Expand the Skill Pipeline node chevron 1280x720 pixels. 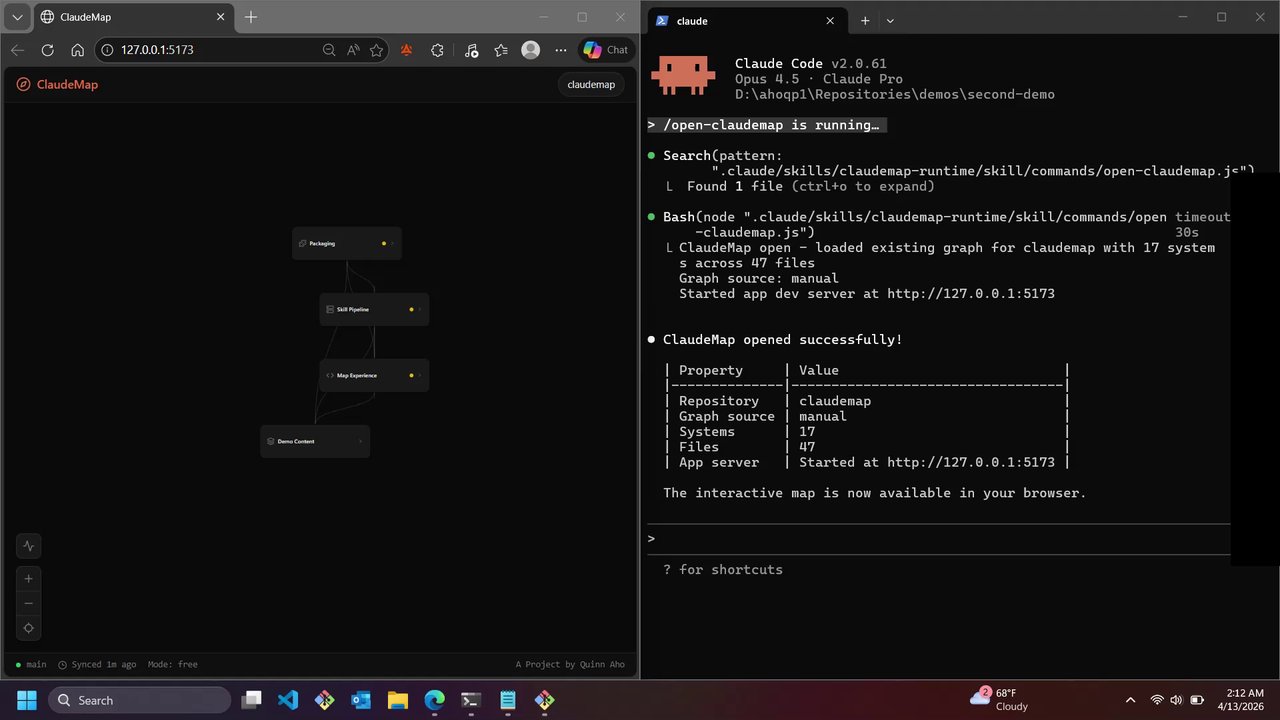tap(420, 309)
